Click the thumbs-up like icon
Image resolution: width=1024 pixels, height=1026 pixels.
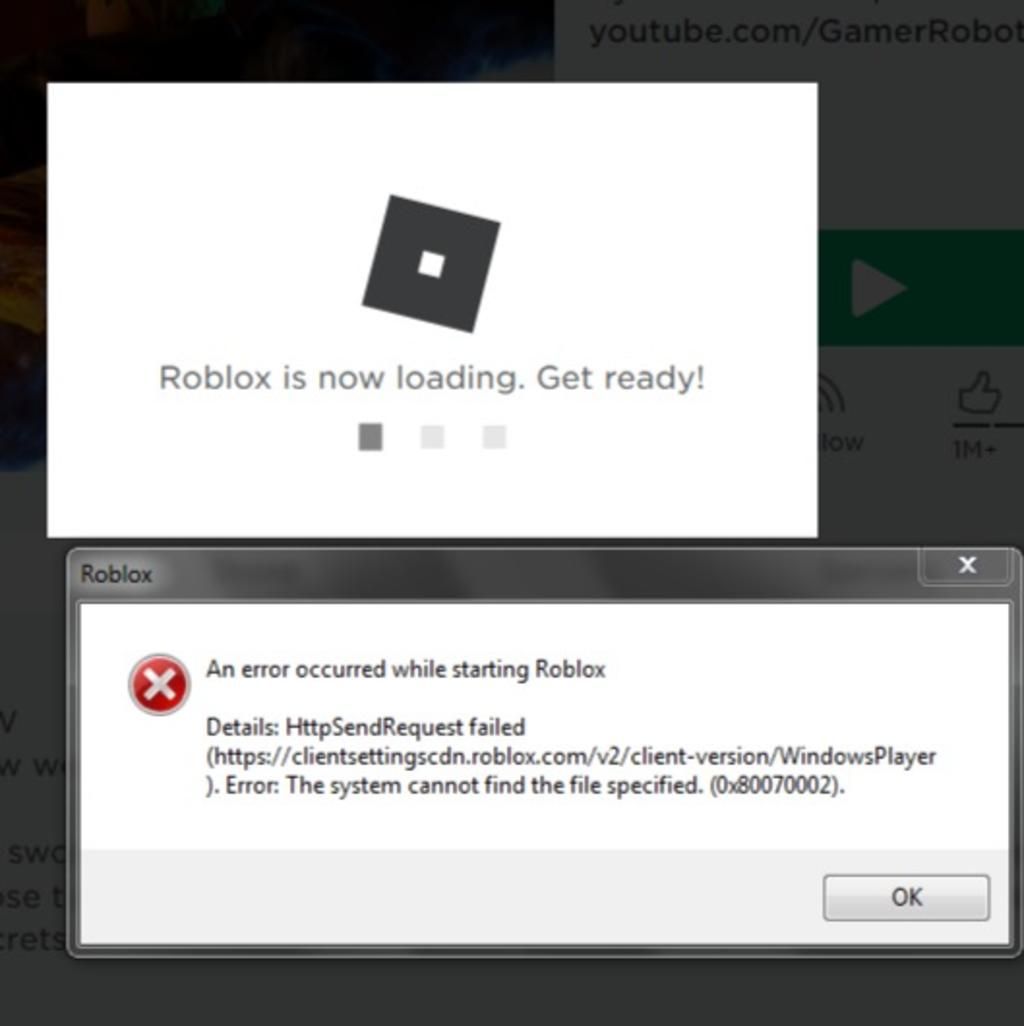pyautogui.click(x=979, y=393)
